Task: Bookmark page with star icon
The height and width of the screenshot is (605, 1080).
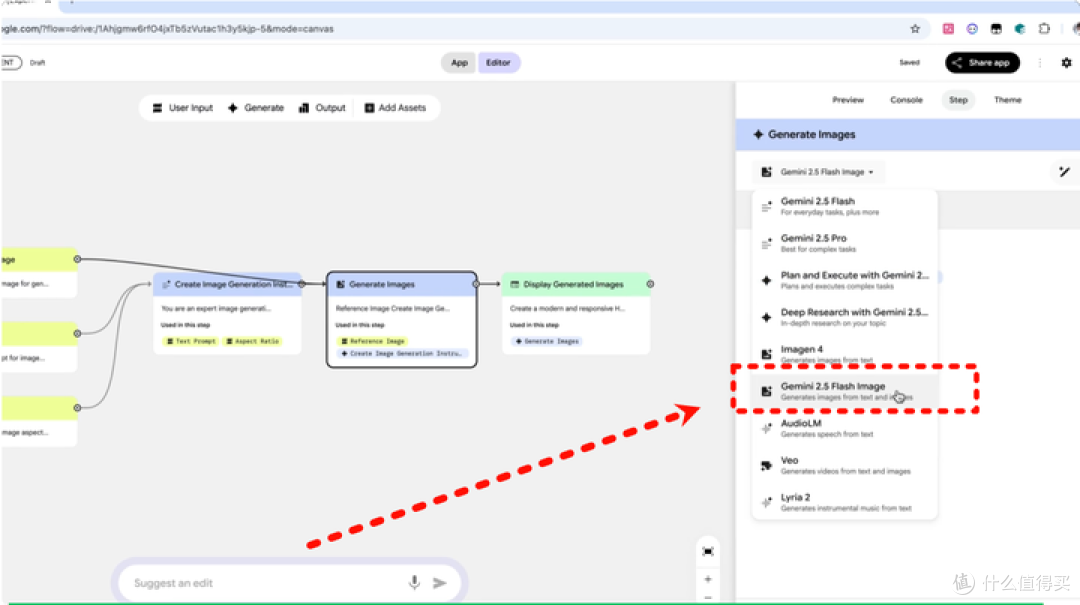Action: tap(915, 29)
